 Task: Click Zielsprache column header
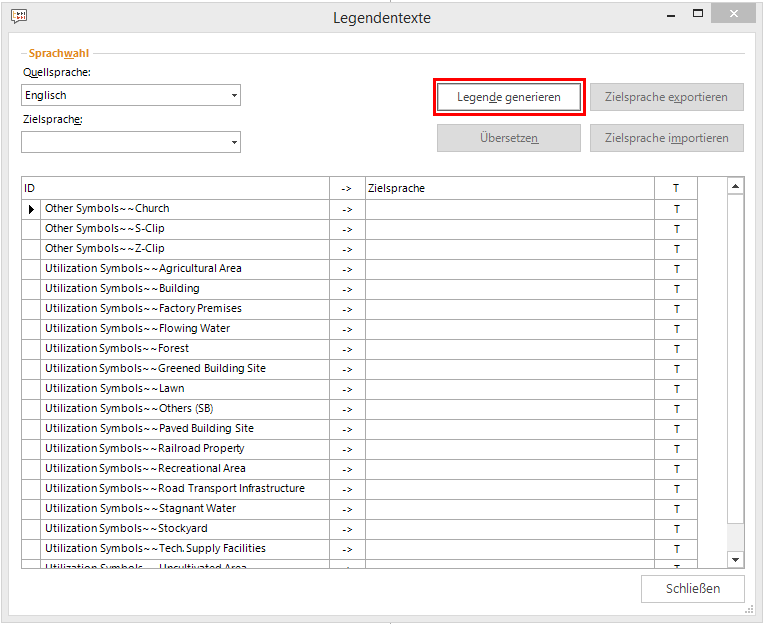(x=510, y=188)
